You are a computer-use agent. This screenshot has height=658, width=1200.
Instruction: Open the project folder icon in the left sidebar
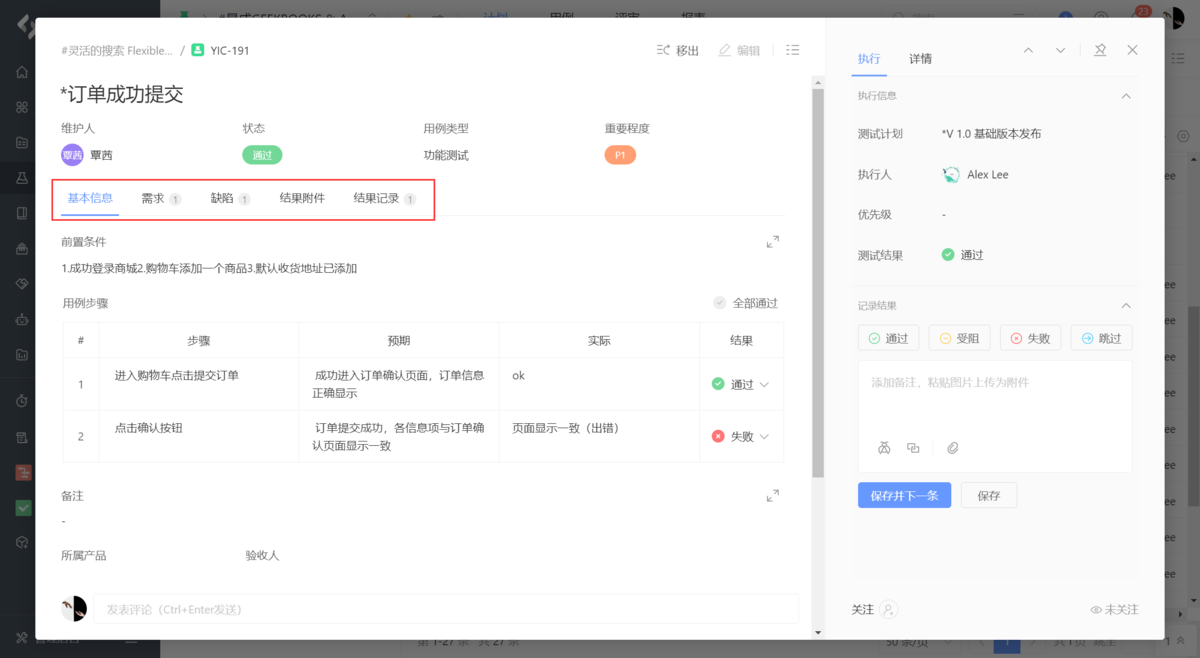[x=22, y=142]
